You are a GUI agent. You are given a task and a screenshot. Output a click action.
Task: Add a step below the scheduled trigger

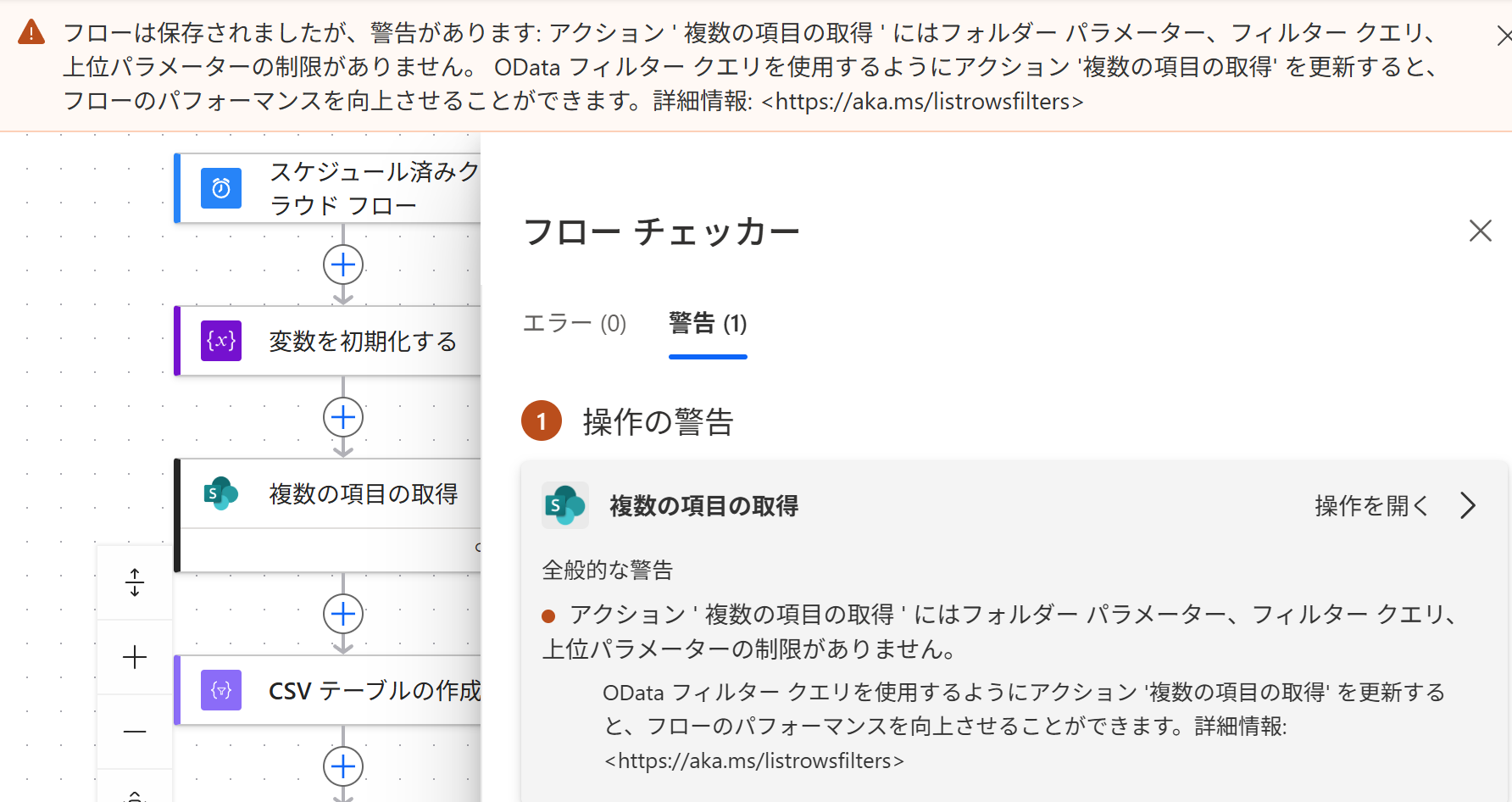343,265
